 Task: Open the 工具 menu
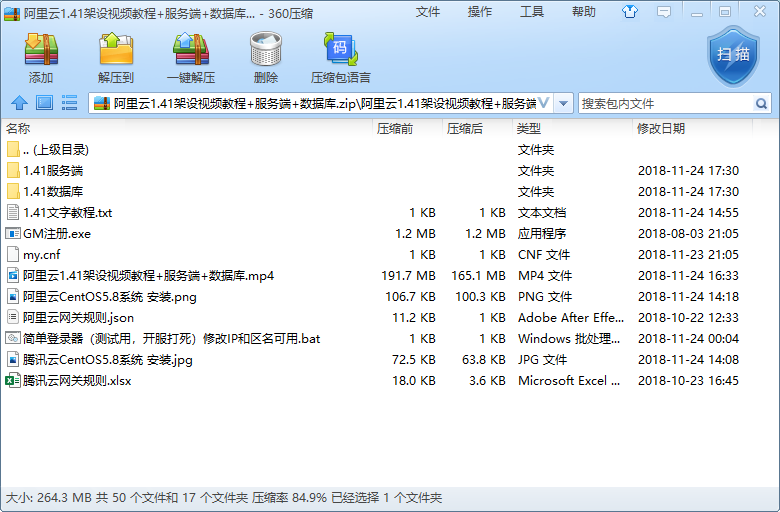click(x=532, y=11)
